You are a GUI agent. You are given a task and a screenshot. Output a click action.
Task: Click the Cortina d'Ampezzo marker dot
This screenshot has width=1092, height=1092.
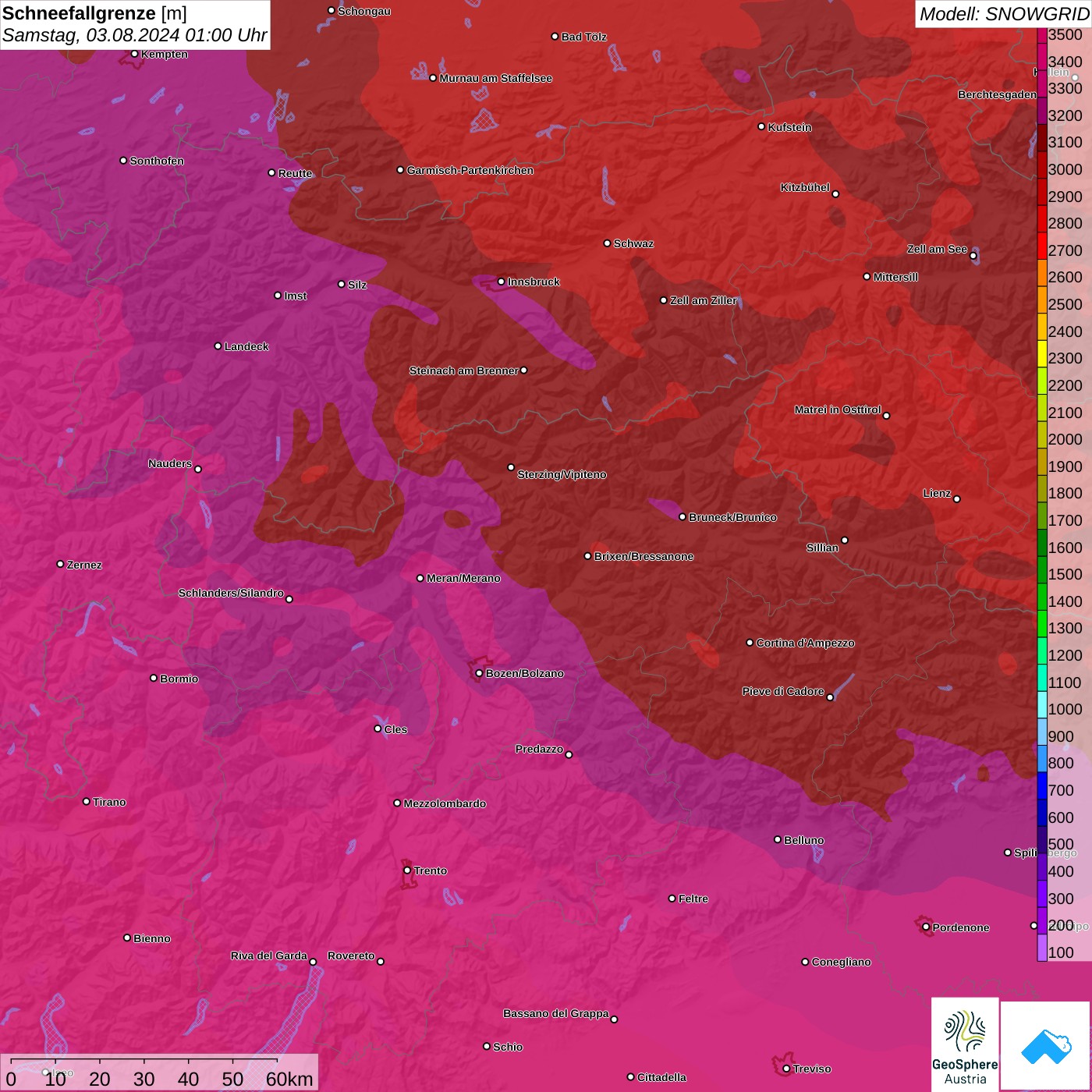[x=750, y=643]
